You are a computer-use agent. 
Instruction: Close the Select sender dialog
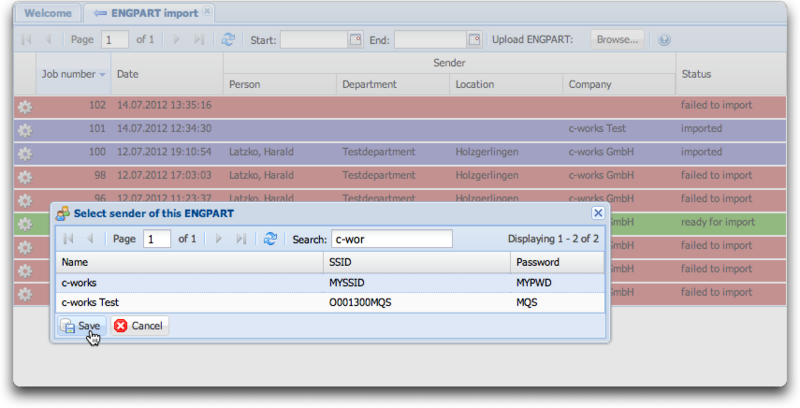point(598,213)
